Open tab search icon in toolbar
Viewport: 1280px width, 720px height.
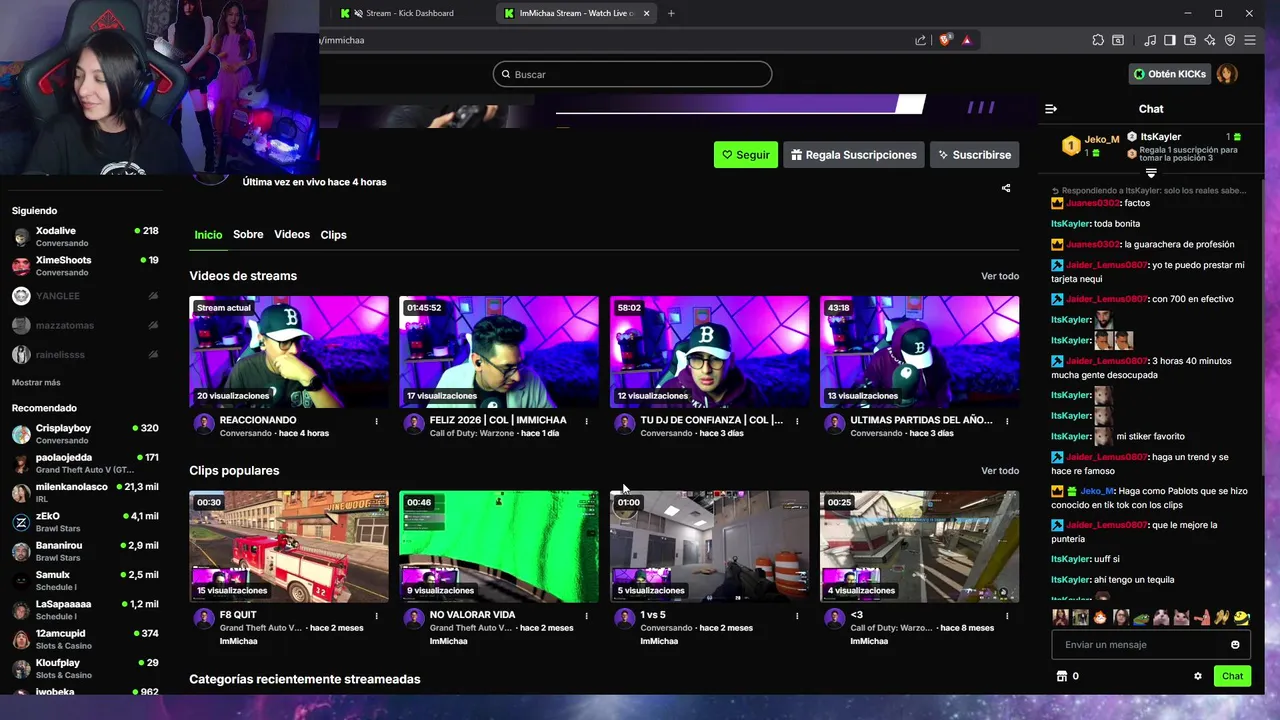click(x=1118, y=40)
